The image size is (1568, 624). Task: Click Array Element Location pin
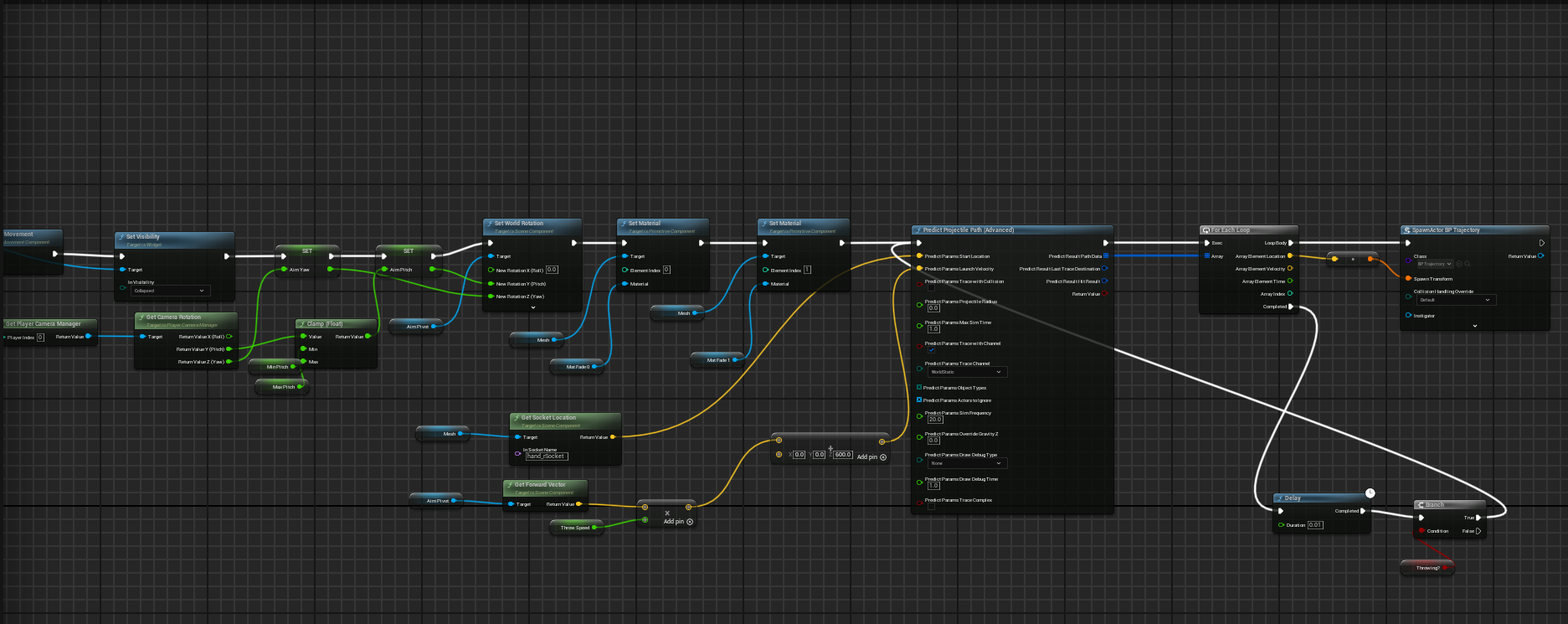click(x=1290, y=255)
